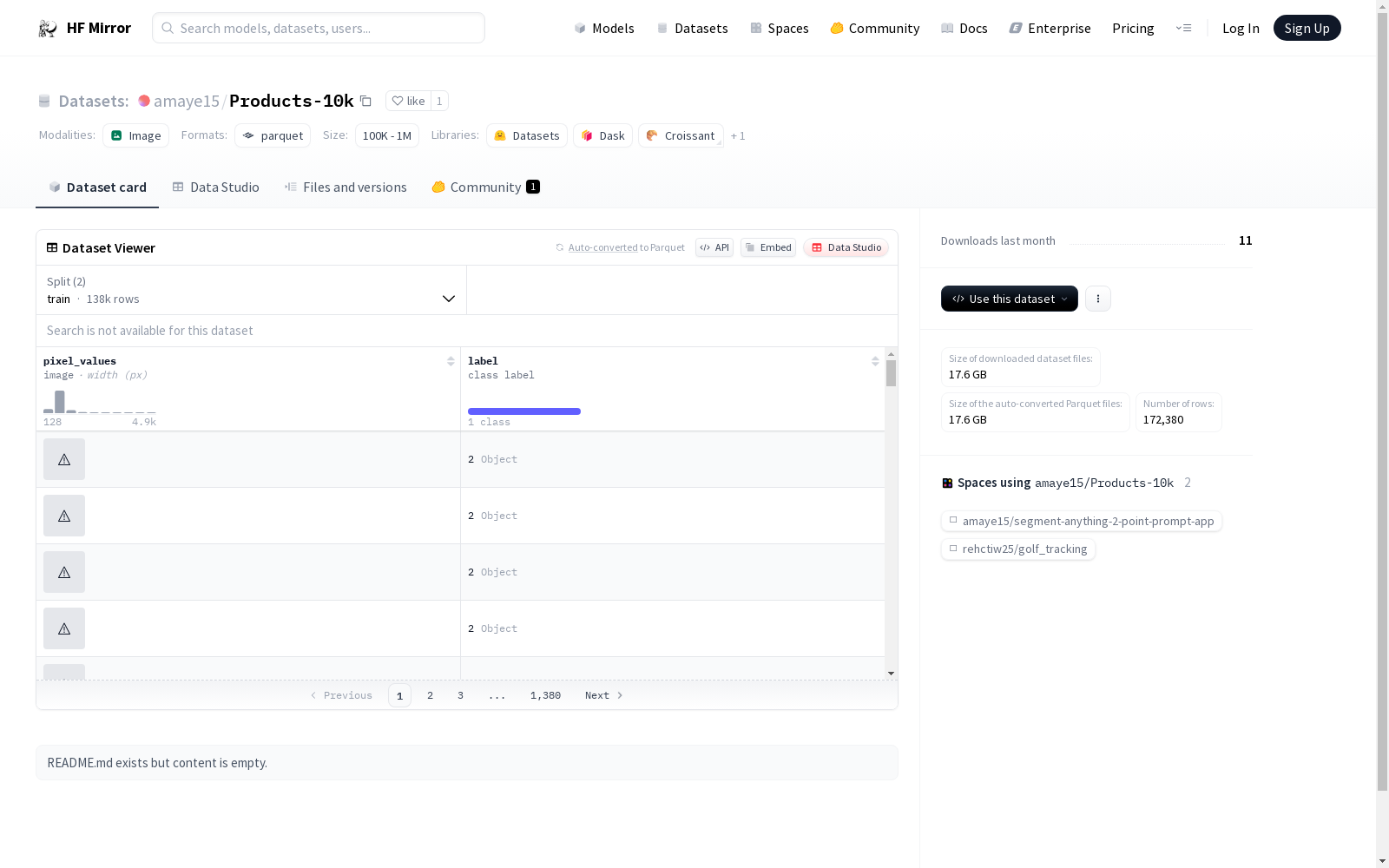
Task: Open the Community navigation item
Action: (x=875, y=29)
